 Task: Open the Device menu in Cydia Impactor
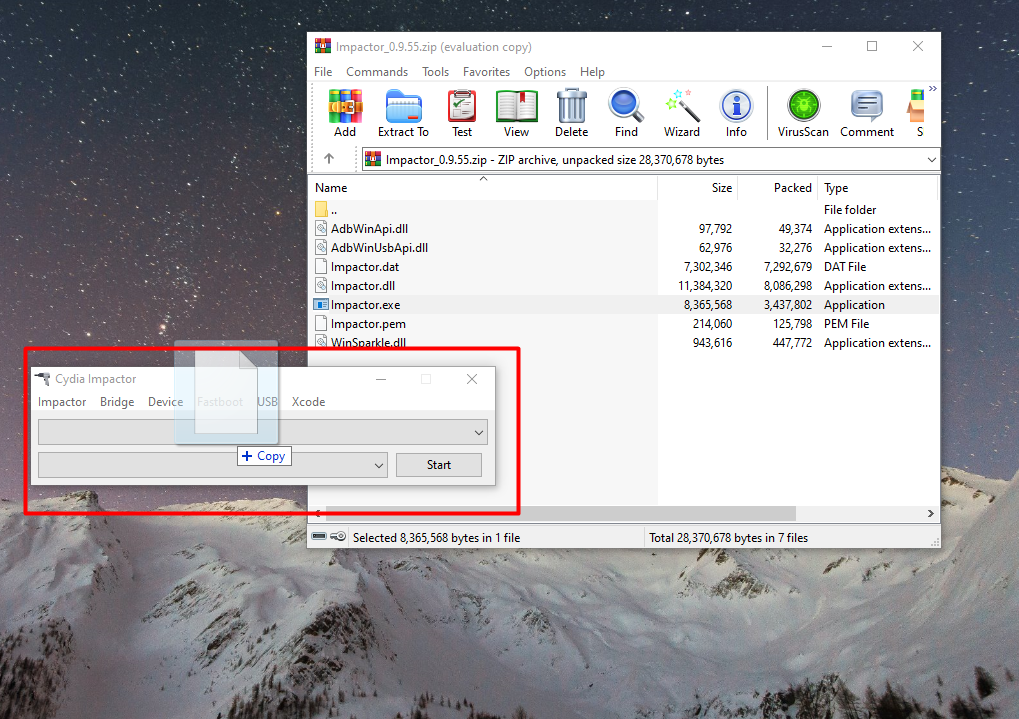pyautogui.click(x=165, y=402)
